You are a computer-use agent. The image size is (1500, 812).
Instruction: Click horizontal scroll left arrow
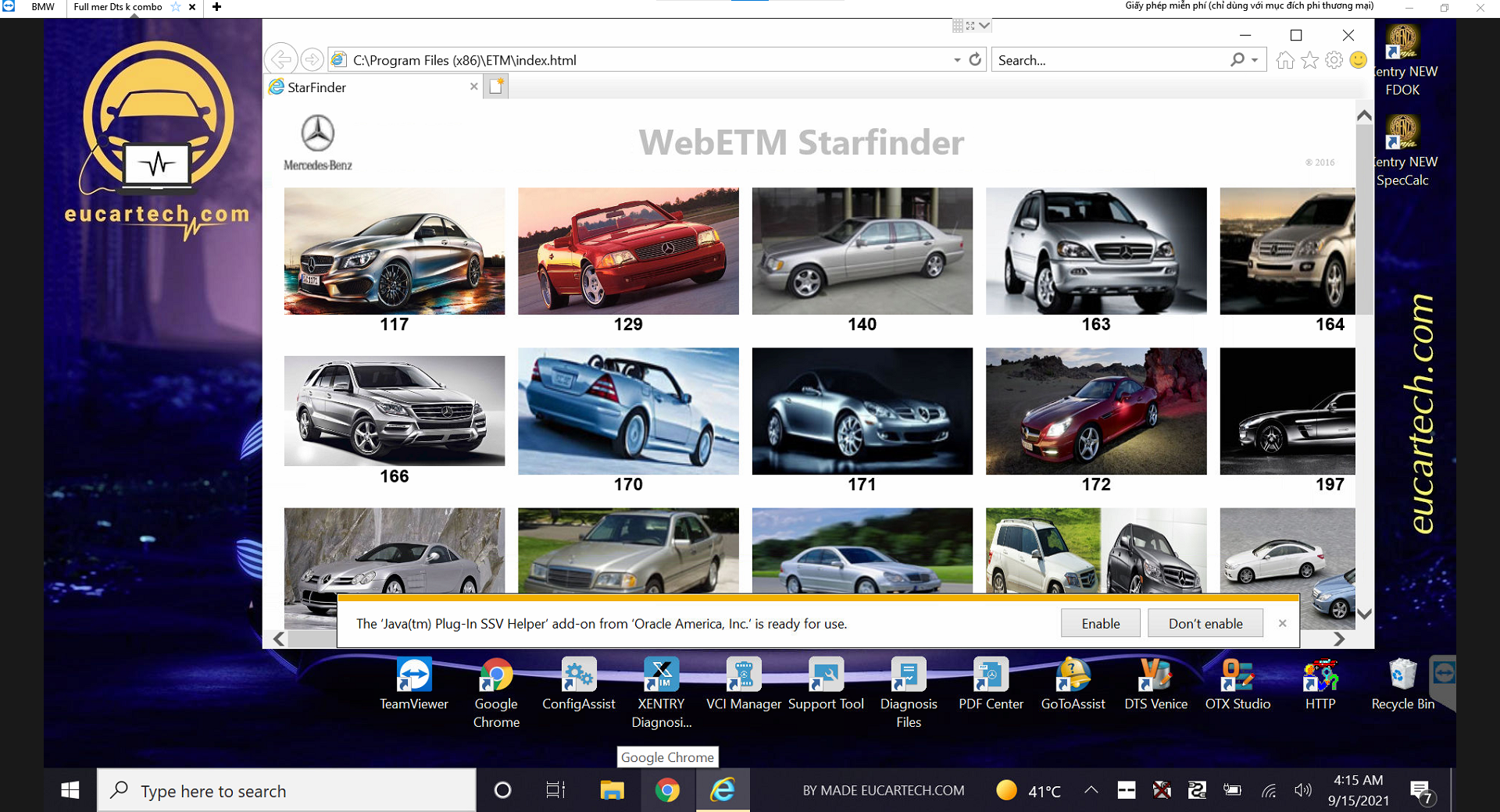click(x=279, y=639)
